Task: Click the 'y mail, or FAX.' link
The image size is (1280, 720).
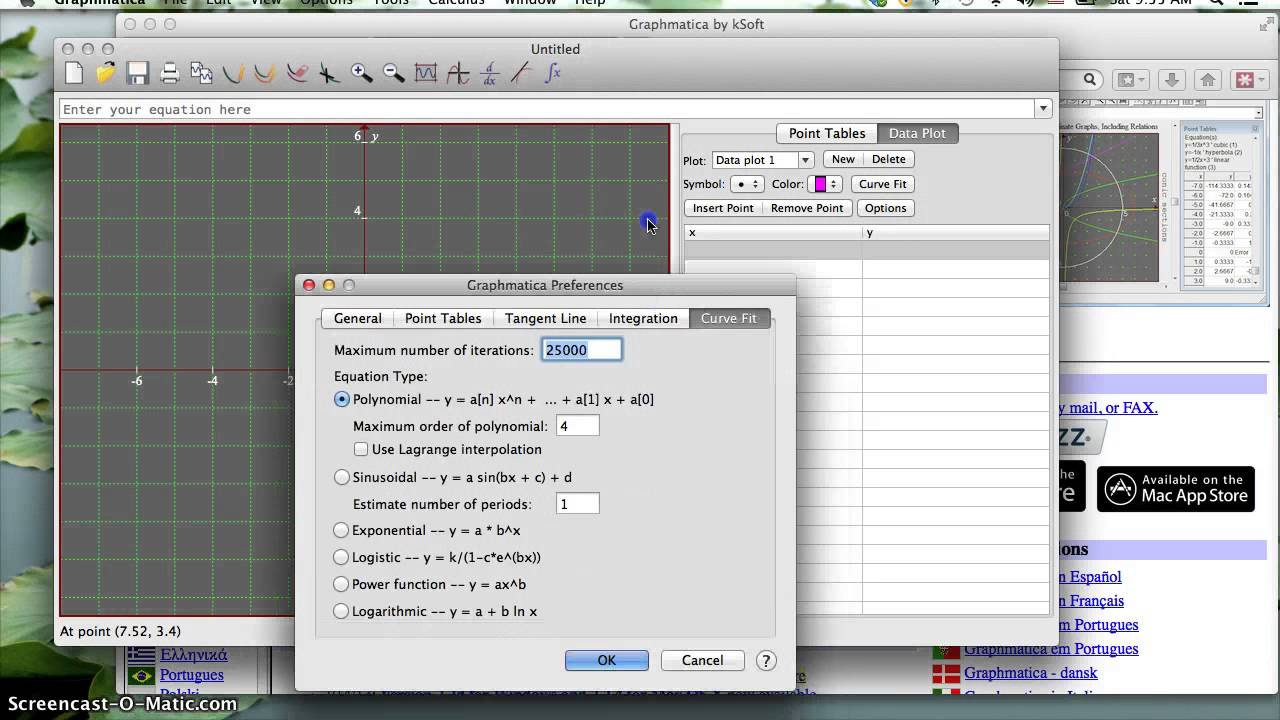Action: click(1108, 407)
